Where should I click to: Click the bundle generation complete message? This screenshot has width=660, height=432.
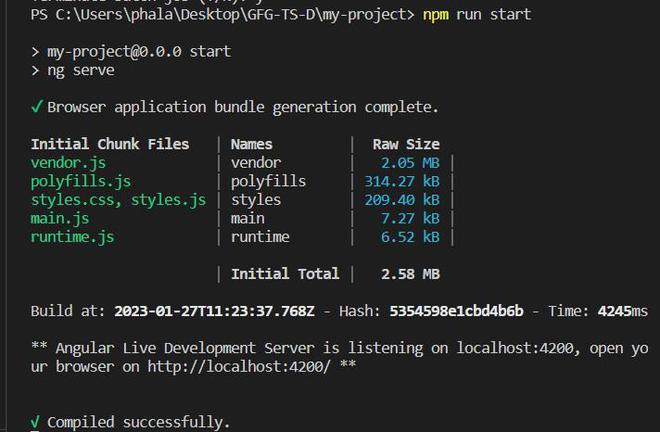coord(234,107)
